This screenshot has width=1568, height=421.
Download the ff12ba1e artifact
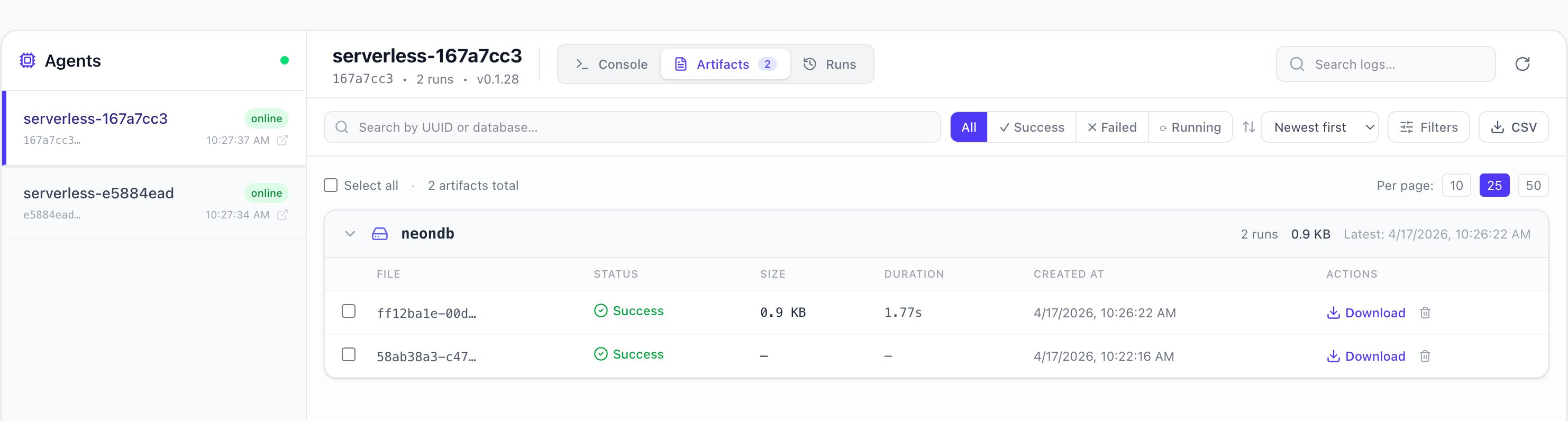1366,313
